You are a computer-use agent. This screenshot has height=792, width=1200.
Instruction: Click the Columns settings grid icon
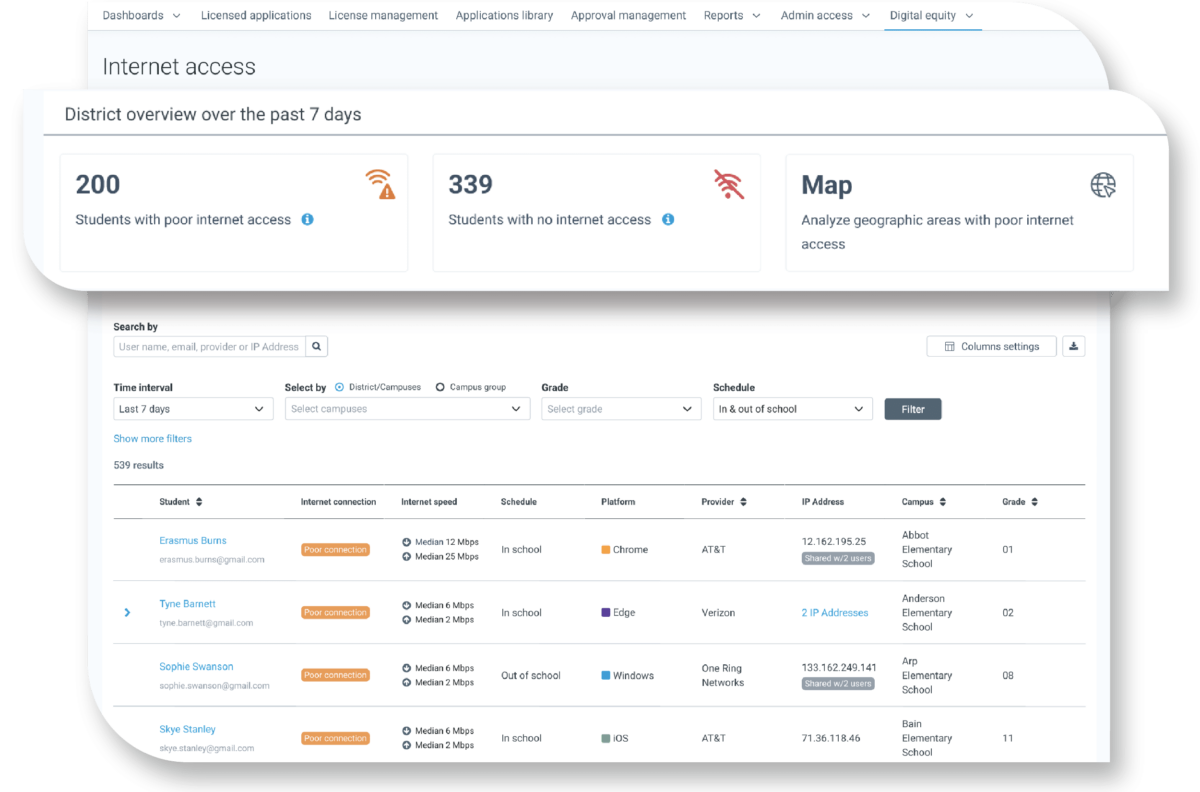[948, 345]
